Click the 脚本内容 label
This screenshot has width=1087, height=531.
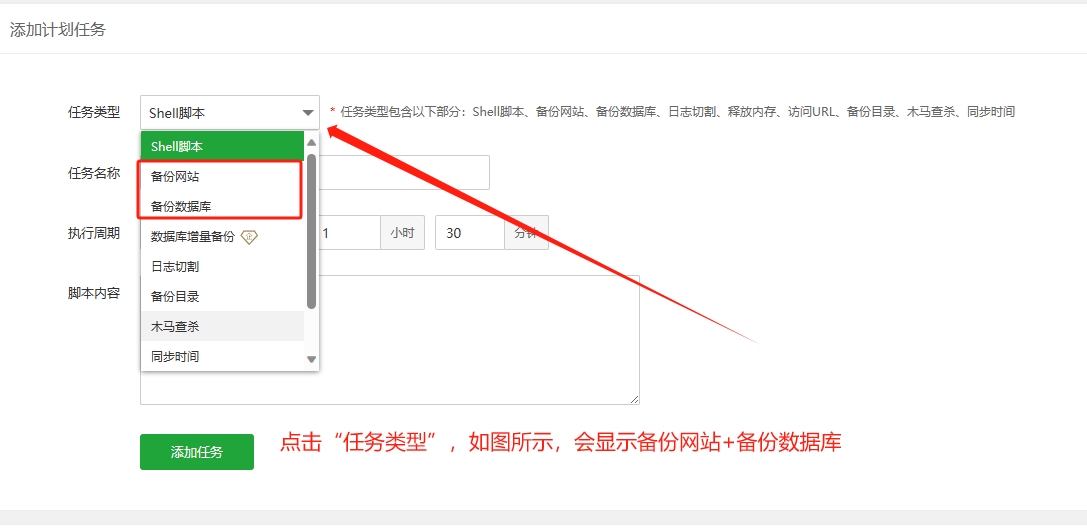pyautogui.click(x=94, y=293)
